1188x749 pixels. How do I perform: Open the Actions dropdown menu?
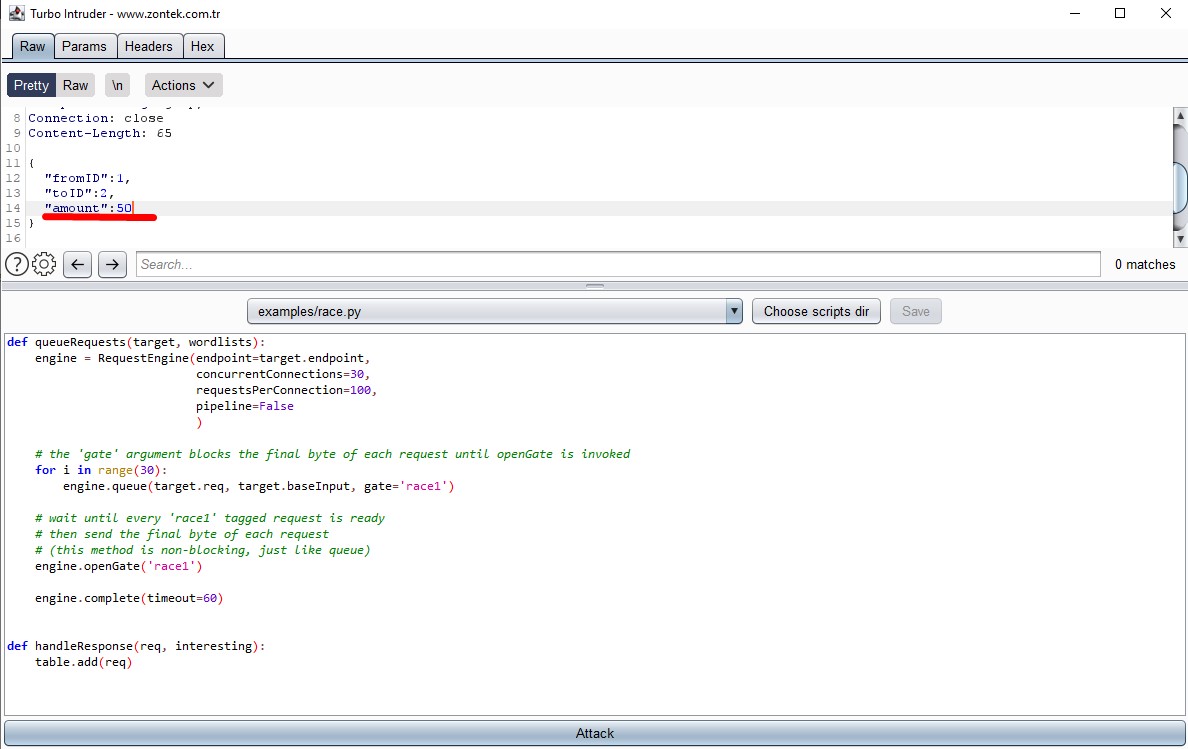point(183,85)
